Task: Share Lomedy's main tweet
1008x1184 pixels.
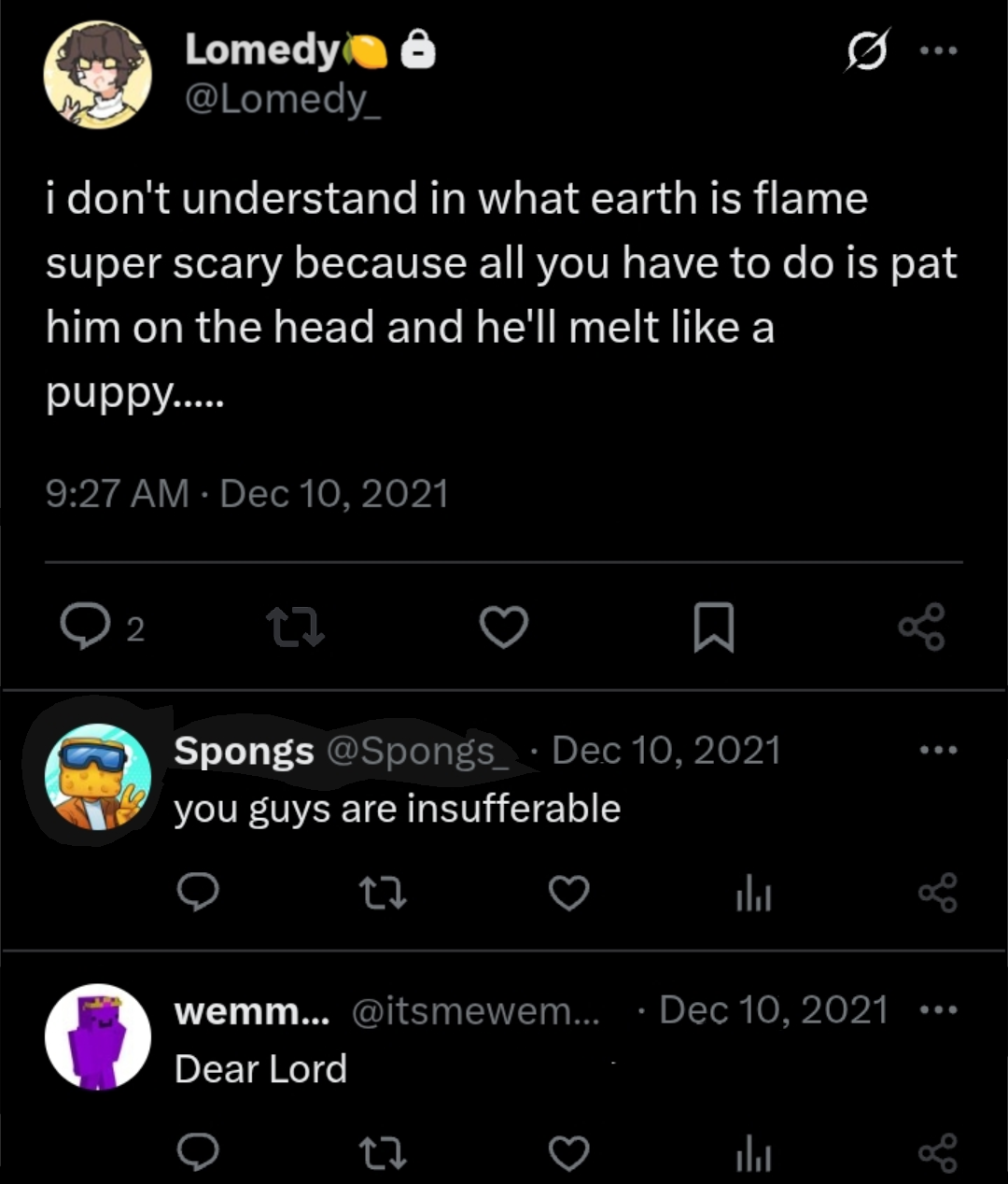Action: click(x=922, y=627)
